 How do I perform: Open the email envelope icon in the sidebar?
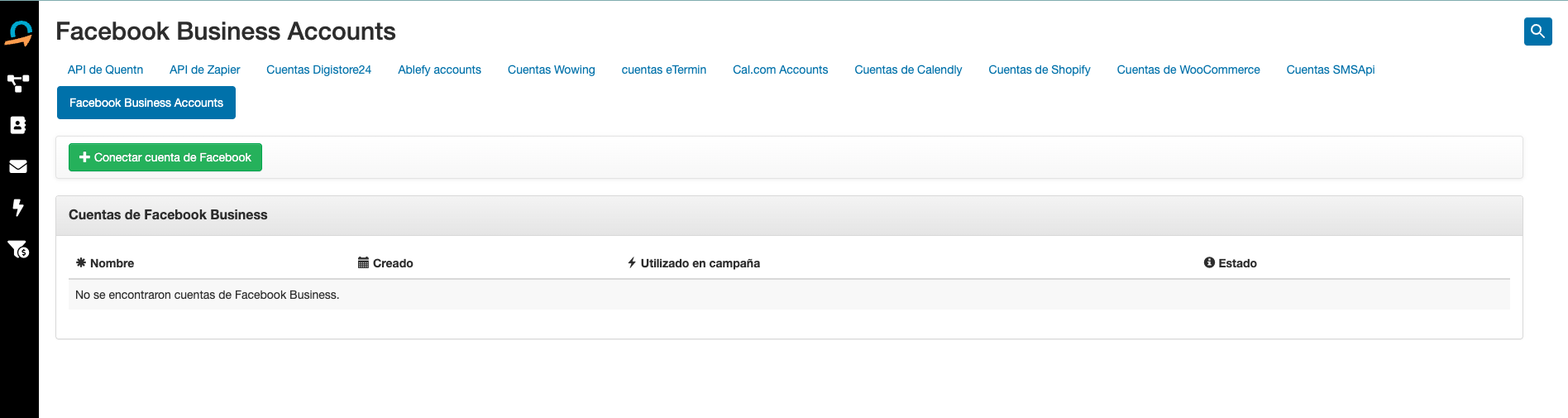[18, 166]
